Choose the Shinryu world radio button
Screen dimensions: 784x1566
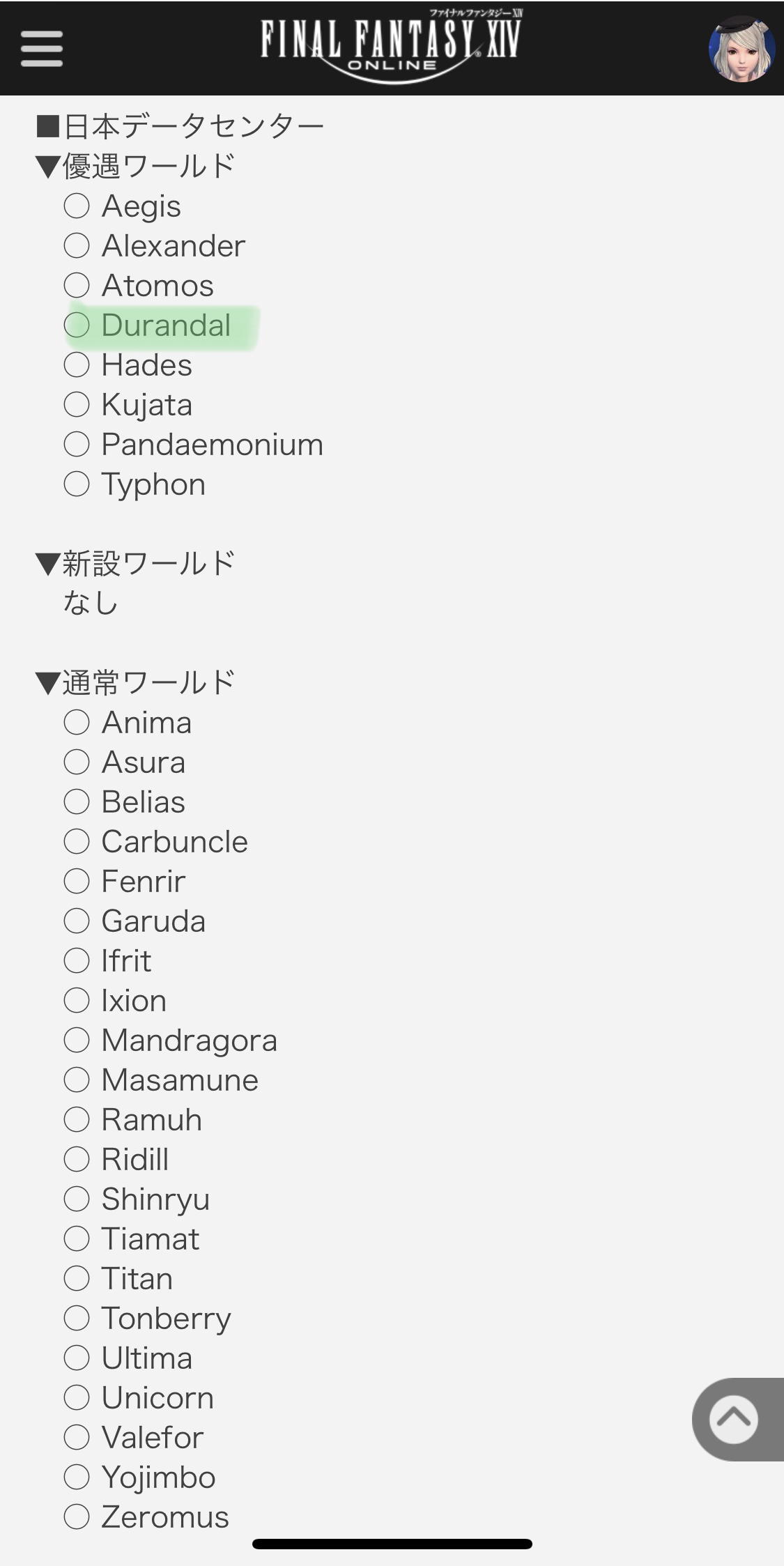(x=77, y=1199)
